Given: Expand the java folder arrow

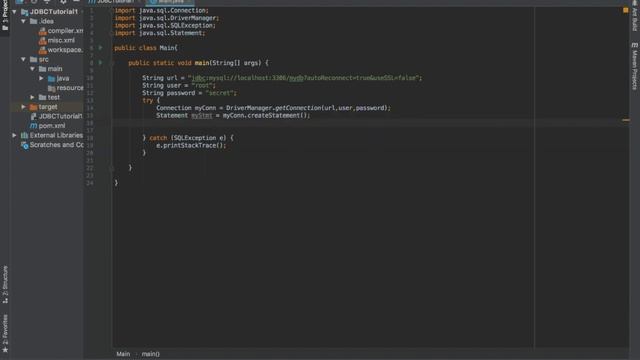Looking at the screenshot, I should (42, 78).
